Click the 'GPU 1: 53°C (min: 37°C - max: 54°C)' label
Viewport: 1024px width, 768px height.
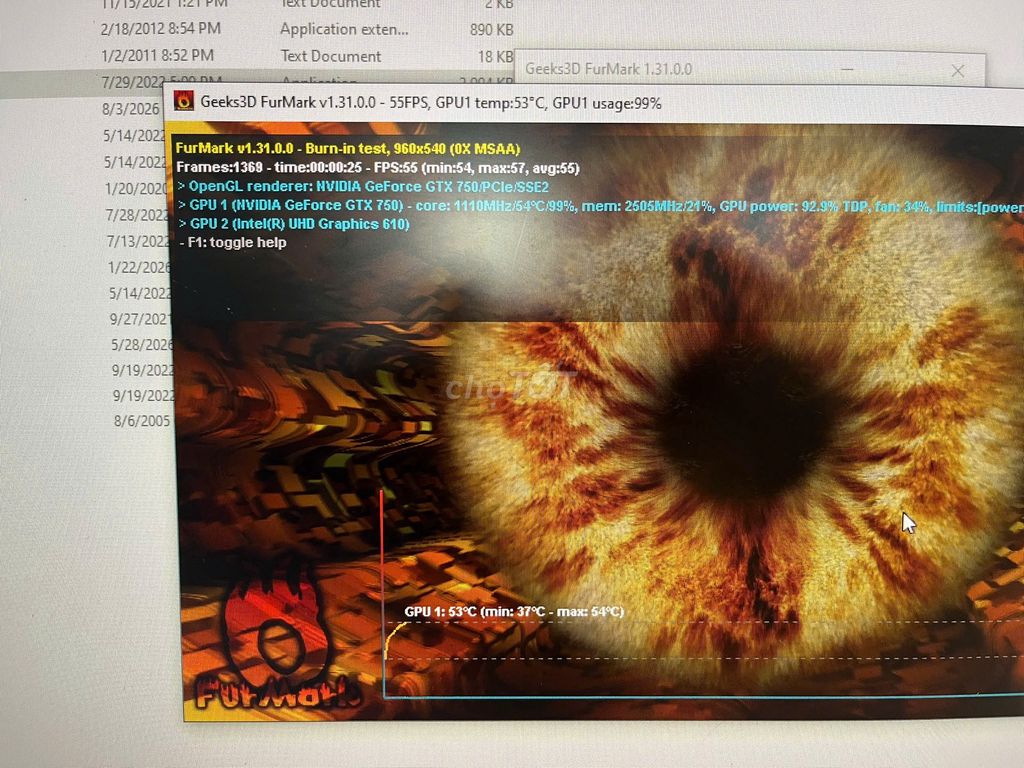[x=514, y=611]
